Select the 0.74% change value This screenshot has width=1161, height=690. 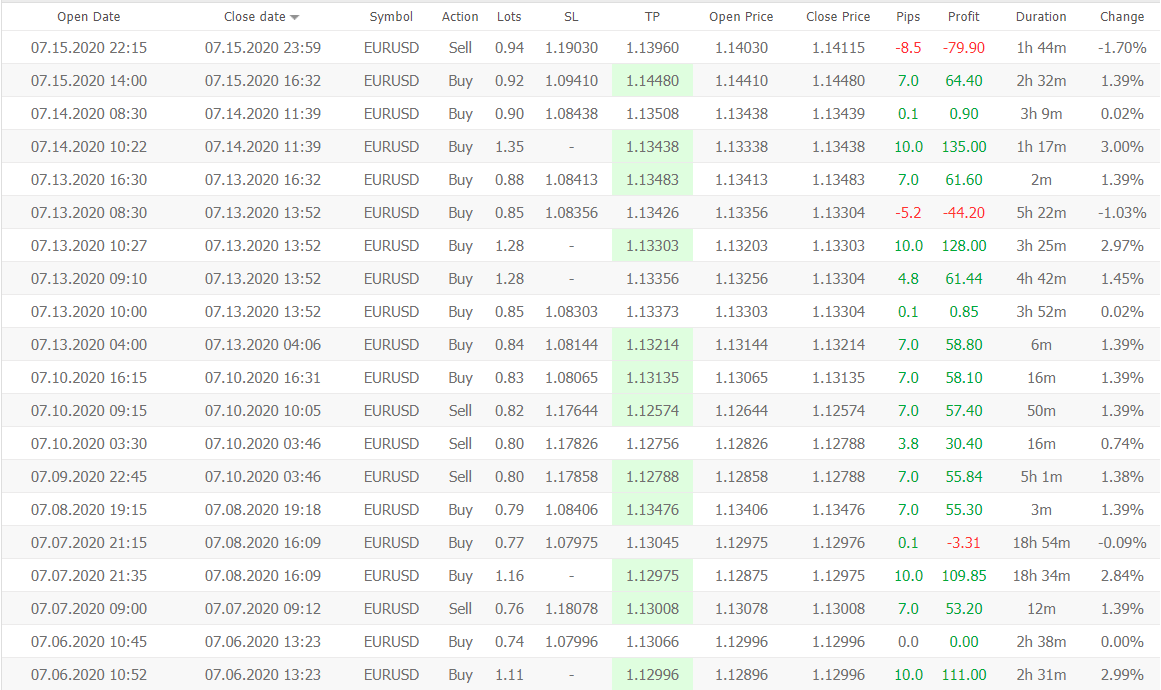coord(1122,443)
